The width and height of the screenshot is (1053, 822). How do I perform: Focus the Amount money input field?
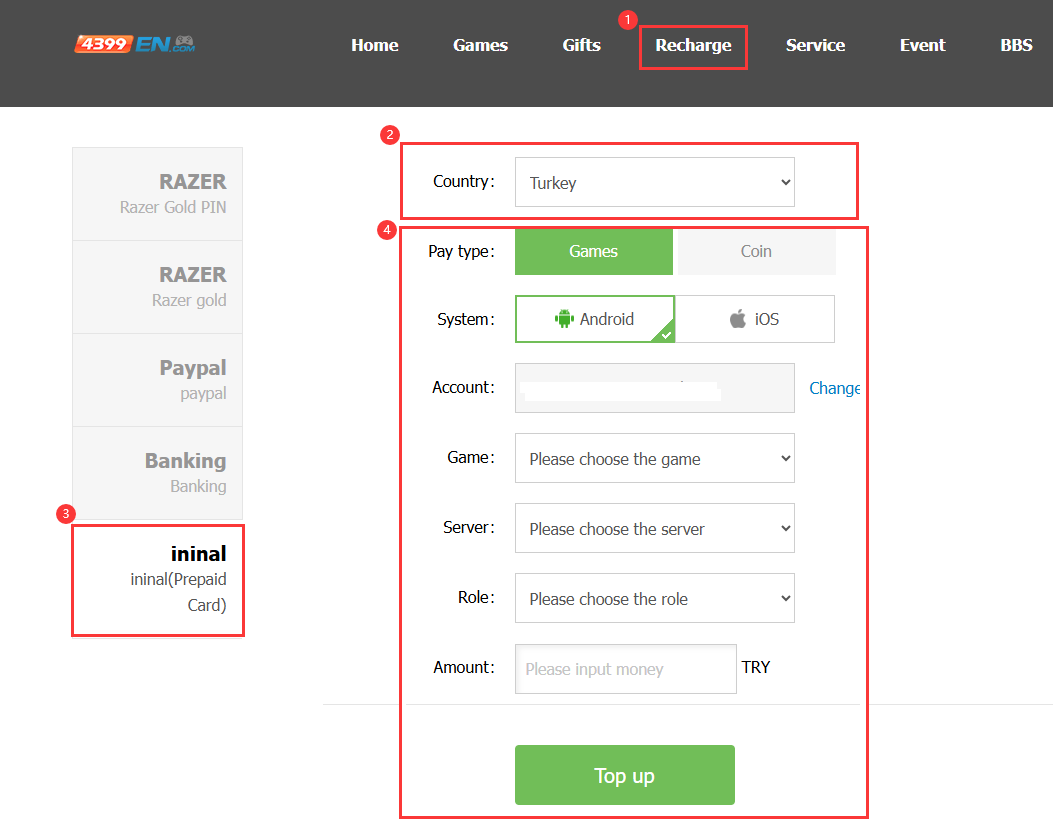point(625,669)
